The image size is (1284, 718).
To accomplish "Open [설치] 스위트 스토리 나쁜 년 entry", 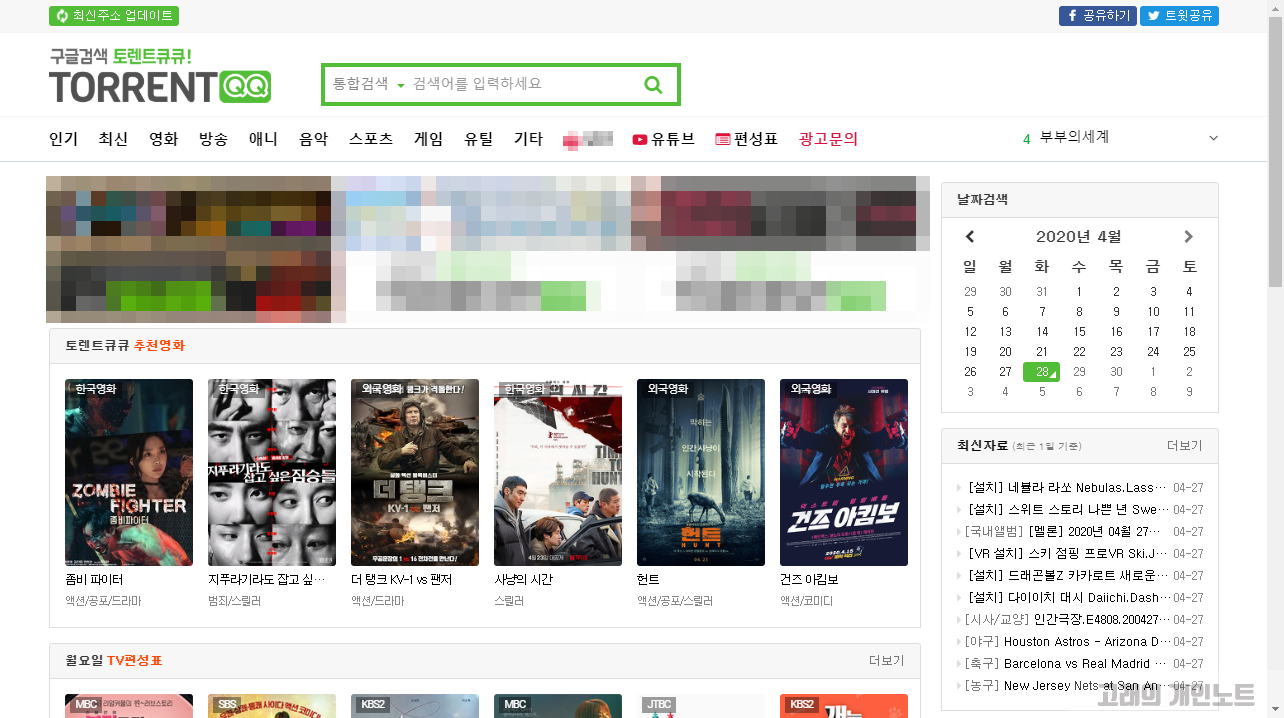I will click(1067, 510).
